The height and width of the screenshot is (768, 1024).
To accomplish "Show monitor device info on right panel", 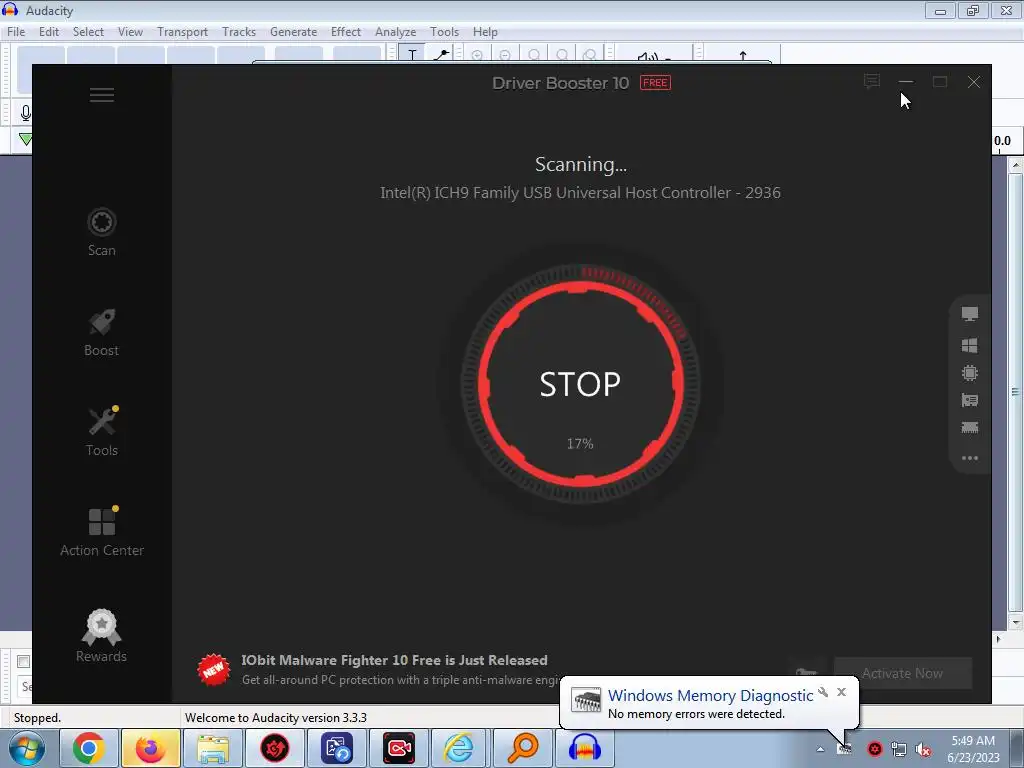I will click(x=970, y=314).
